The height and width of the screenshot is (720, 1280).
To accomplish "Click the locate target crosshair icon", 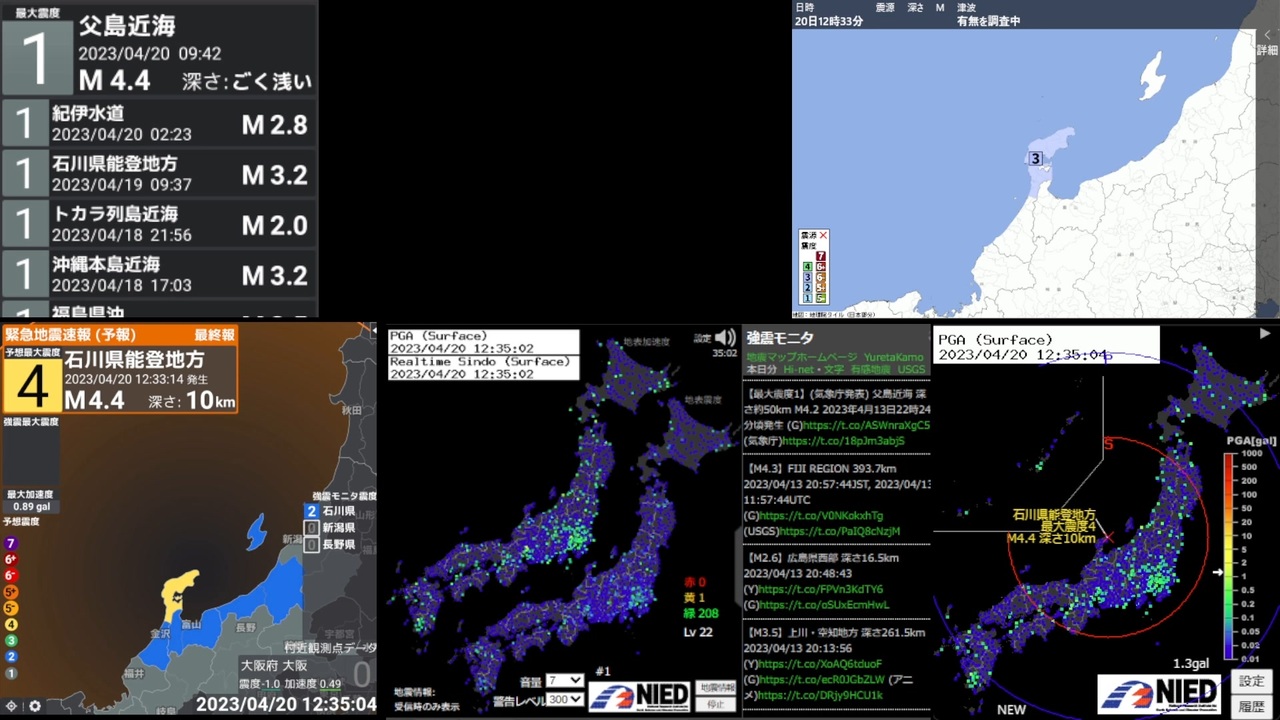I will (x=12, y=706).
